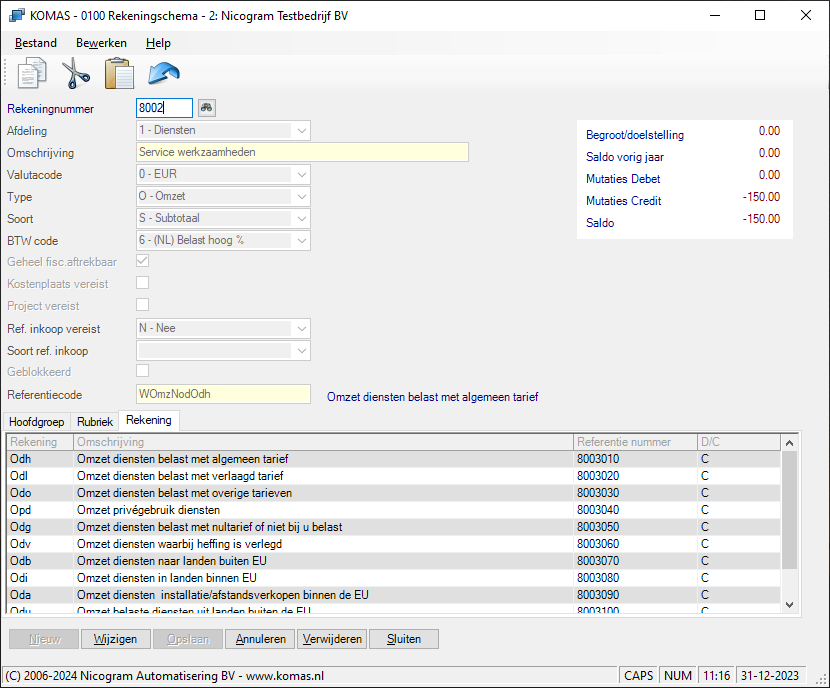Click reference number 8003050
Image resolution: width=830 pixels, height=688 pixels.
598,527
